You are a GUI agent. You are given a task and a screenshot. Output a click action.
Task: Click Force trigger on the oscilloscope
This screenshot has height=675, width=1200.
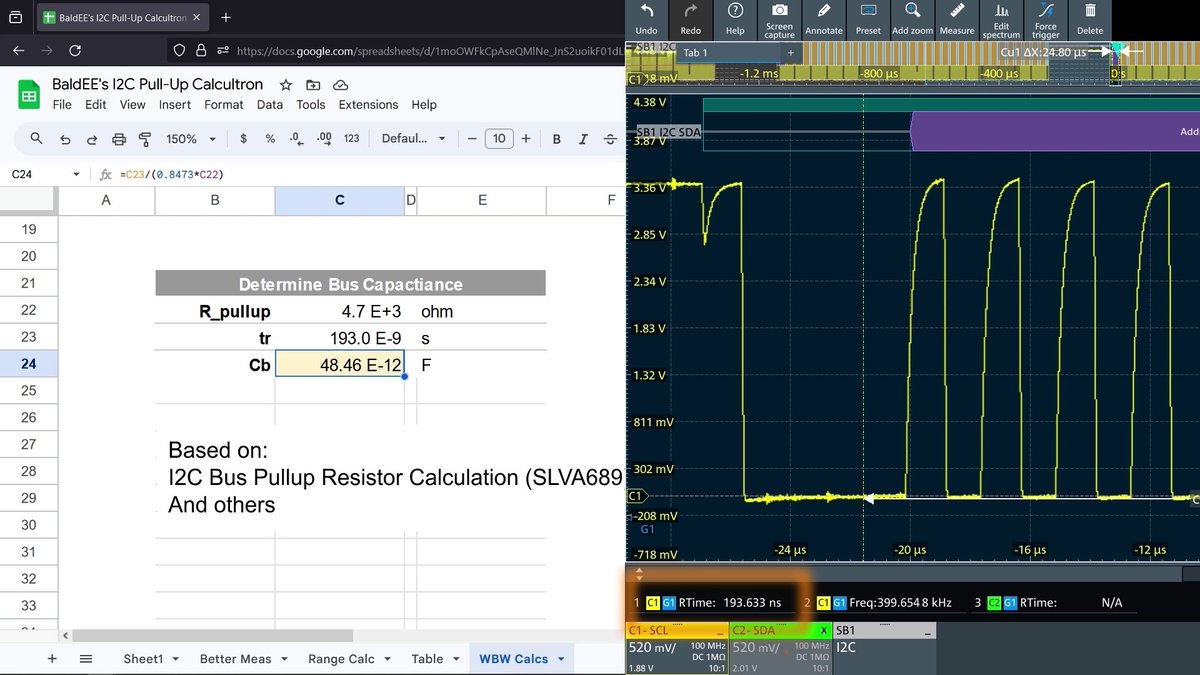1046,18
